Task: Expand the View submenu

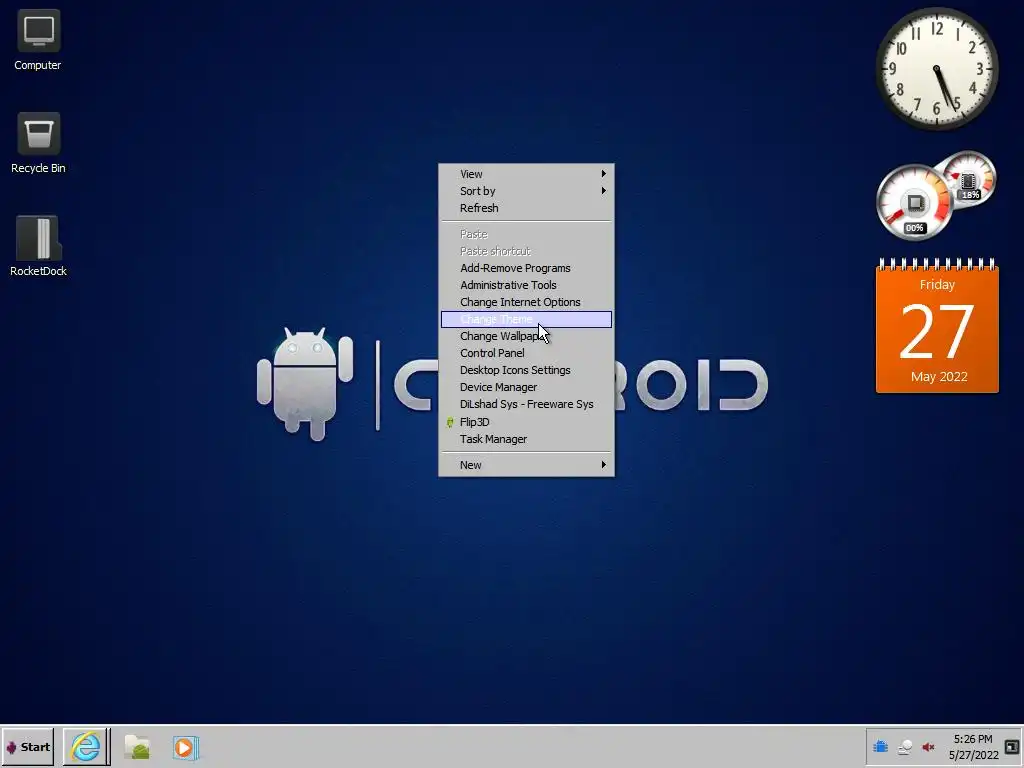Action: 526,174
